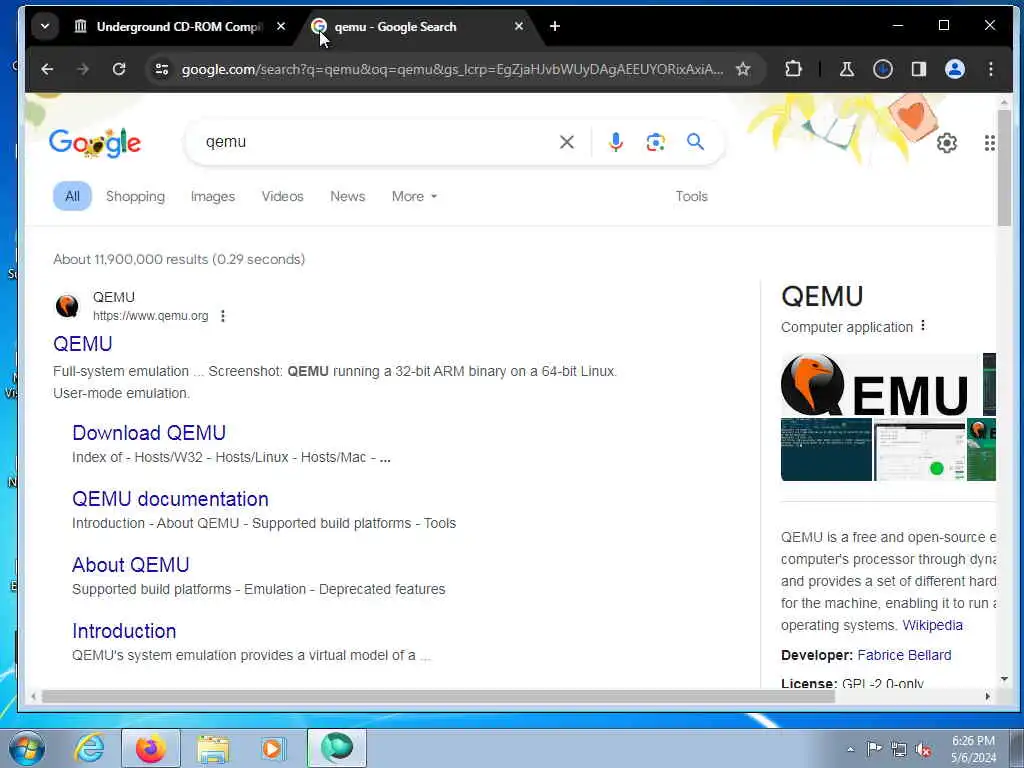Open the screenshot thumbnail with green dot
Viewport: 1024px width, 768px height.
click(x=919, y=451)
